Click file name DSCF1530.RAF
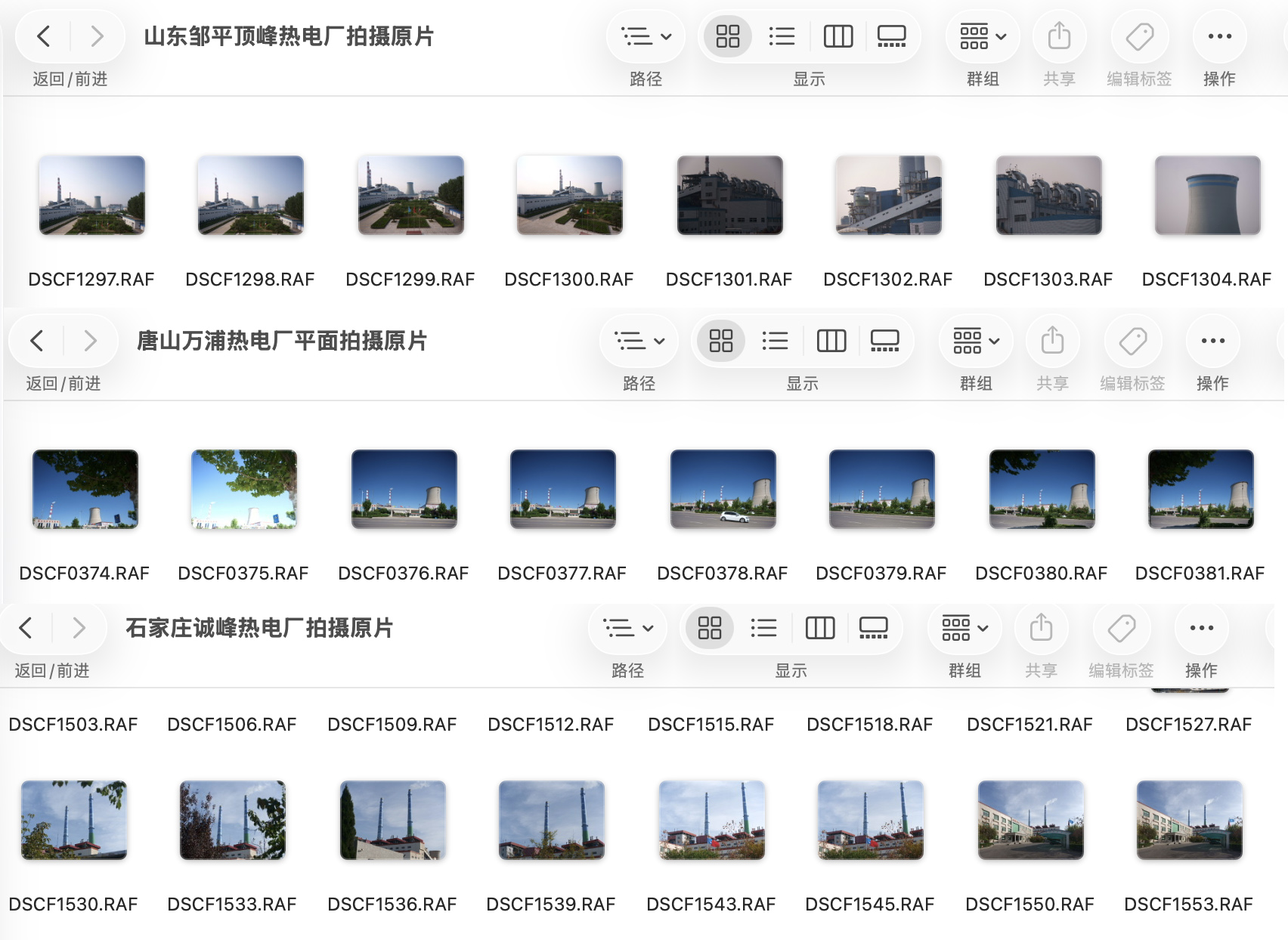 click(73, 904)
